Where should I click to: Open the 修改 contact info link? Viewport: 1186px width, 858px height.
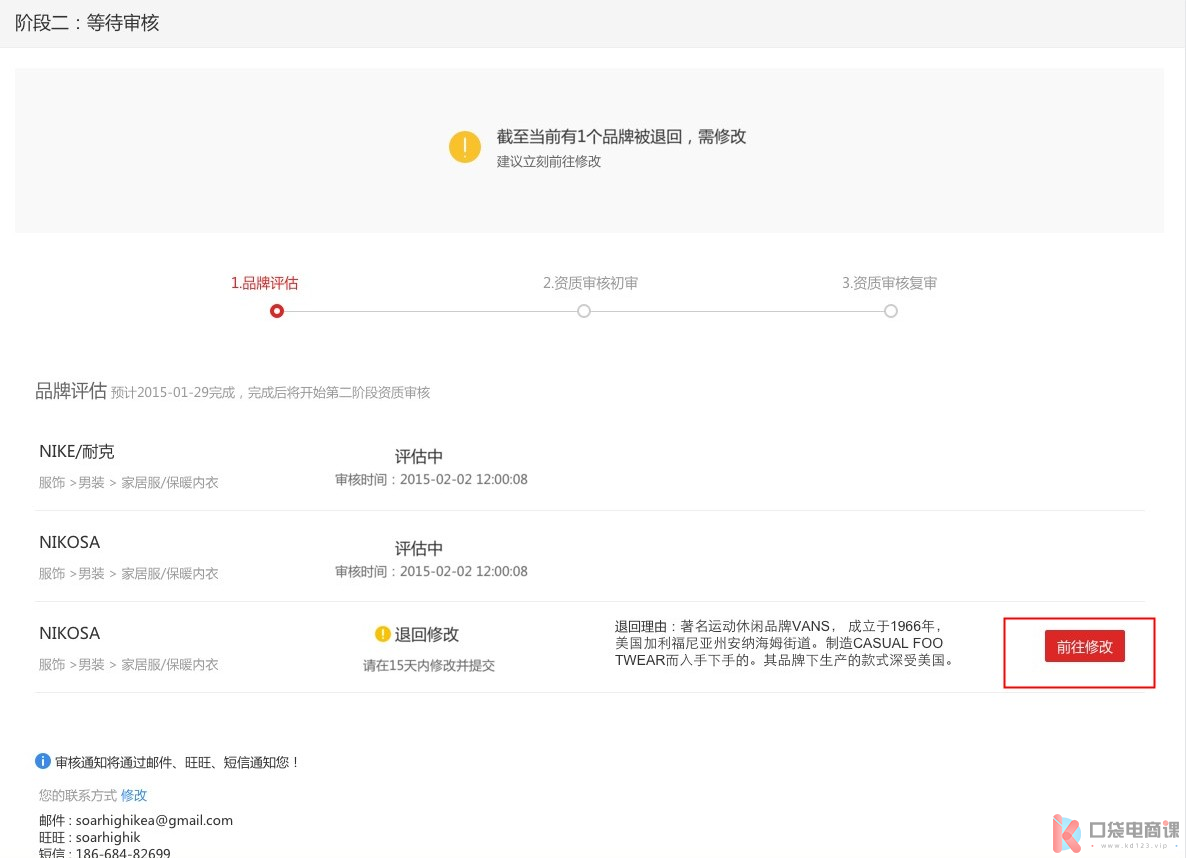tap(134, 795)
